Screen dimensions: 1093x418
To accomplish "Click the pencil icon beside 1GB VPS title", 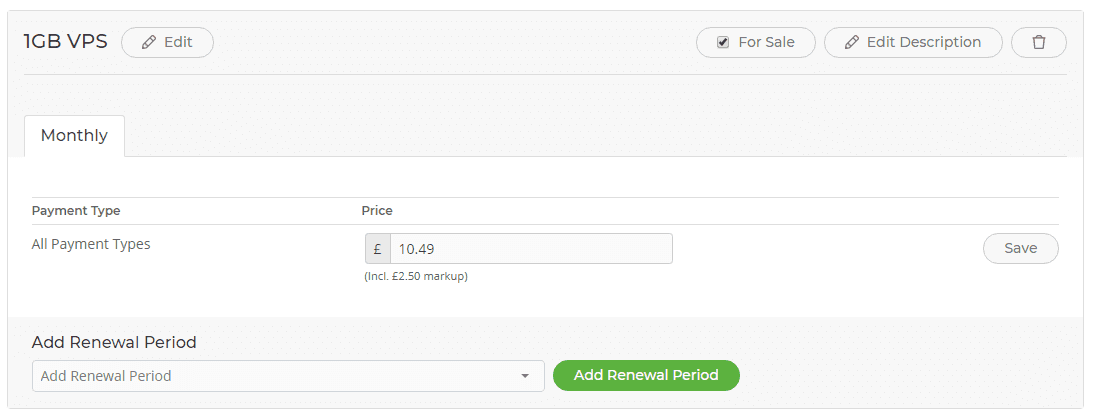I will pos(148,42).
